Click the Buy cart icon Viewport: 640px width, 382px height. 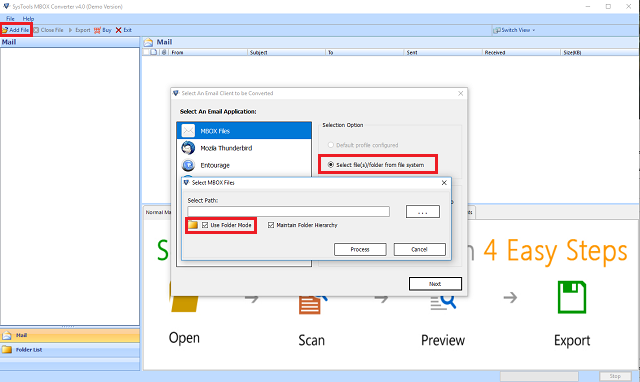click(x=97, y=30)
